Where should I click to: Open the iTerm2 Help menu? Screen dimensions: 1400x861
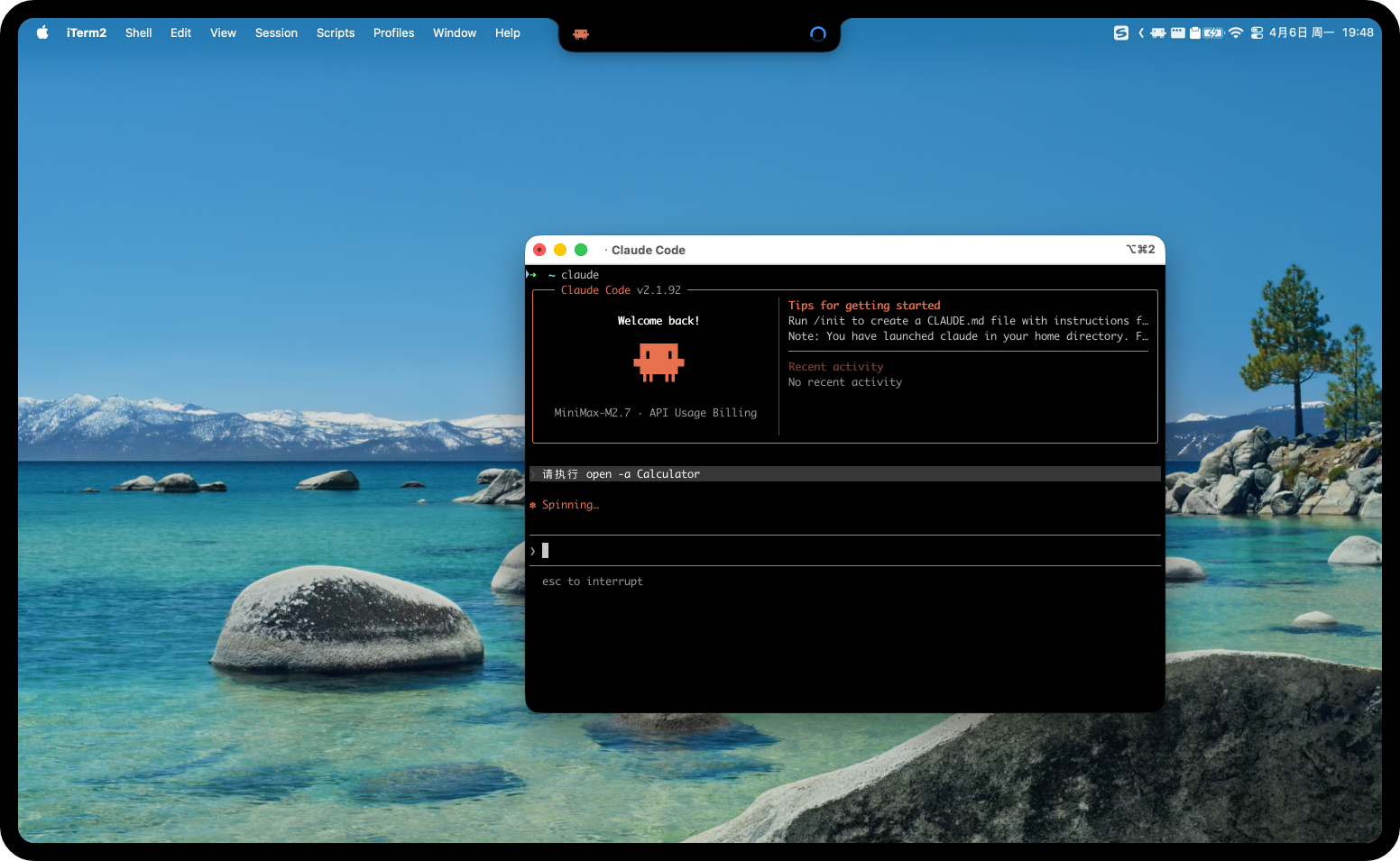pyautogui.click(x=507, y=32)
